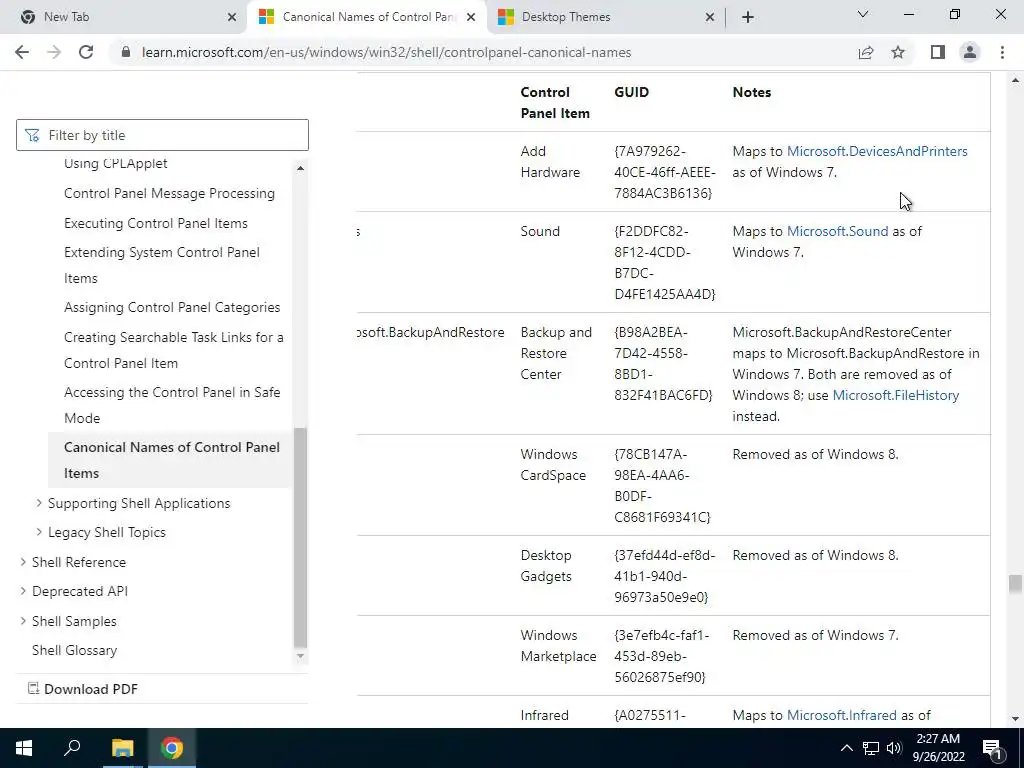Open Using CPLApplet in the sidebar

click(x=116, y=163)
